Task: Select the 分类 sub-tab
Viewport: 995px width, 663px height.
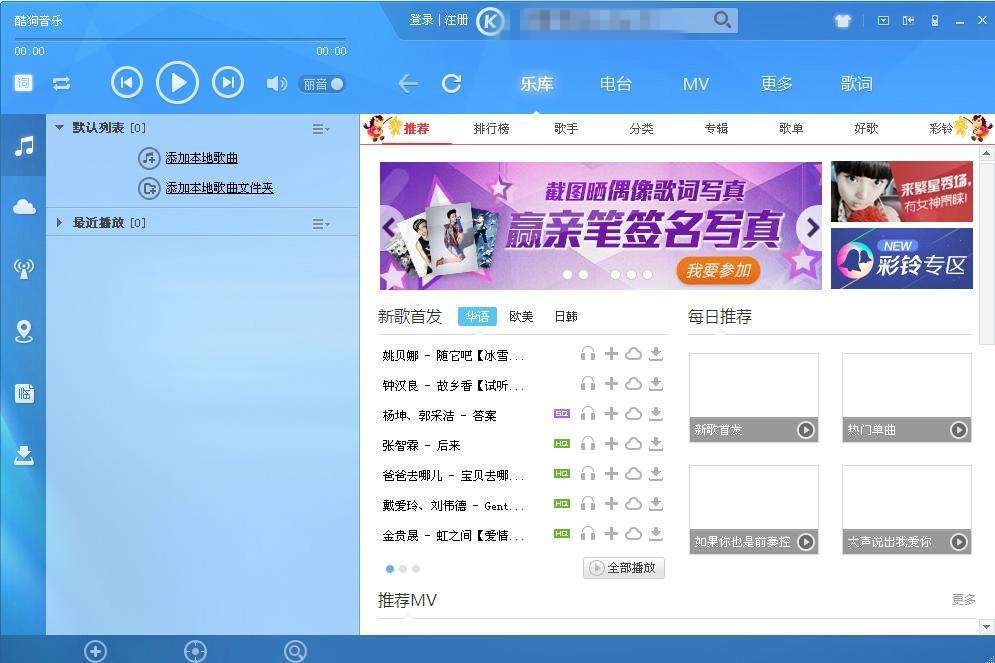Action: (x=642, y=129)
